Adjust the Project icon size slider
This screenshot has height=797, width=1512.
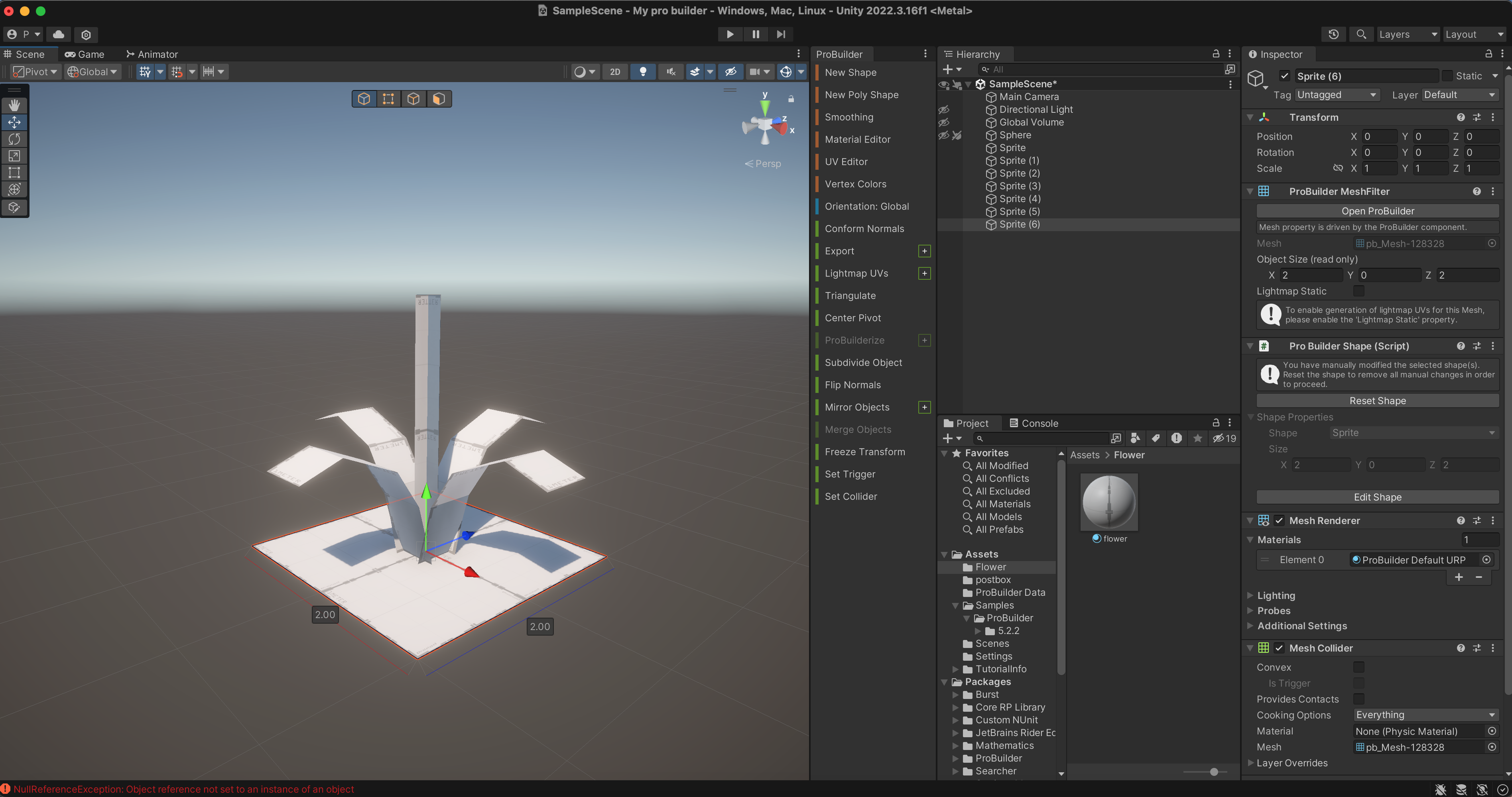click(1214, 772)
